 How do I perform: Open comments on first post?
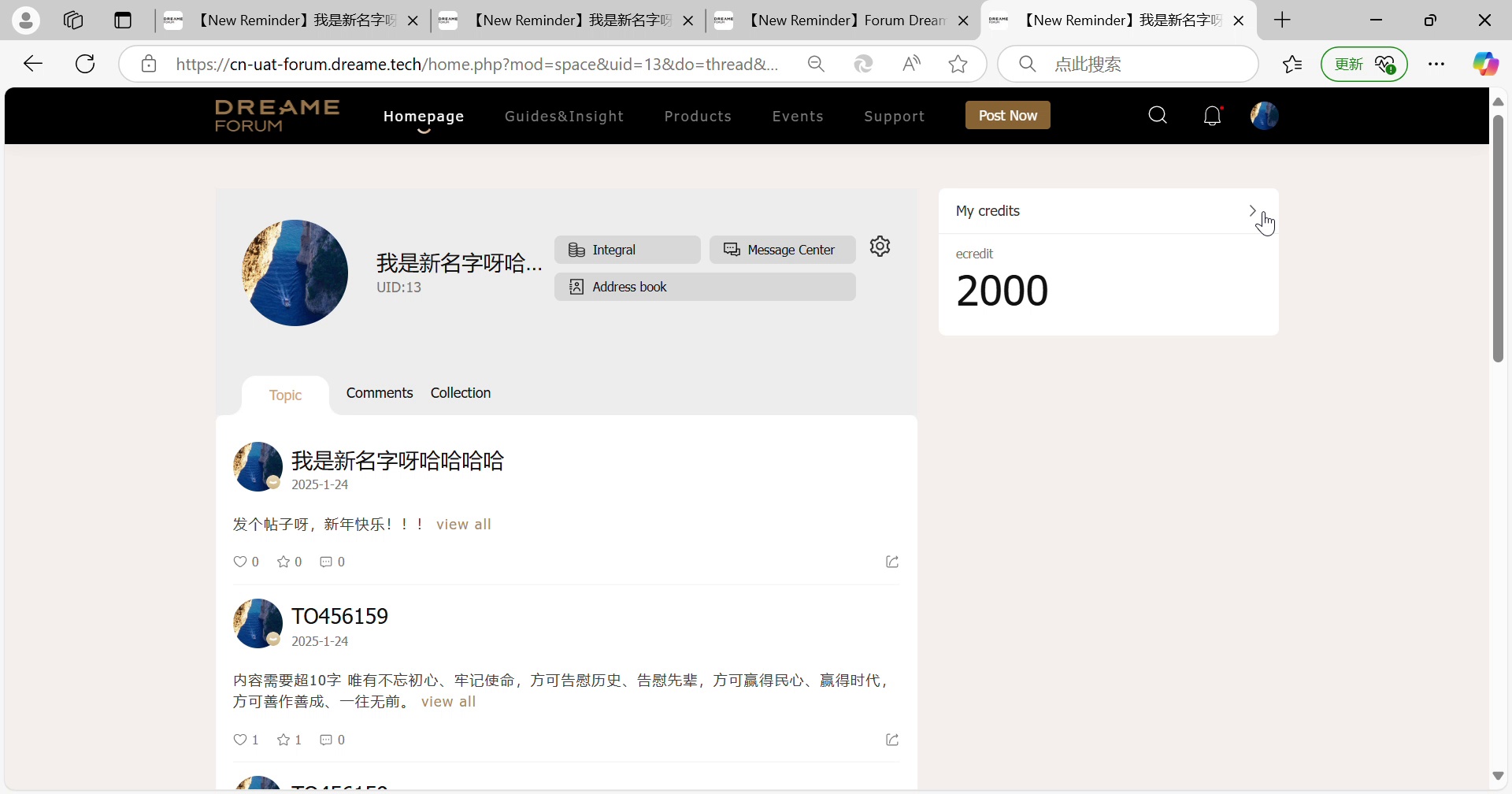coord(326,562)
